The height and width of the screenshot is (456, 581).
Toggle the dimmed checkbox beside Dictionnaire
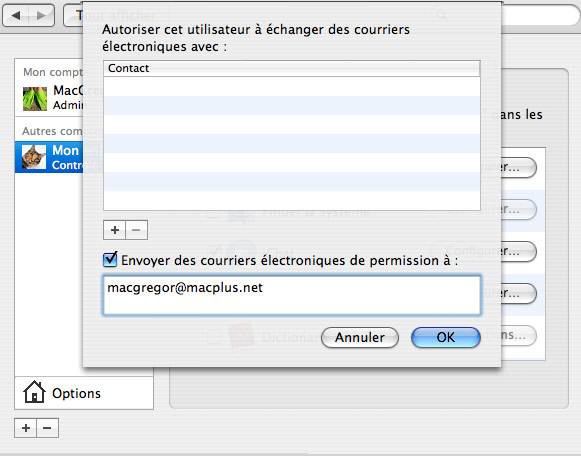point(214,337)
